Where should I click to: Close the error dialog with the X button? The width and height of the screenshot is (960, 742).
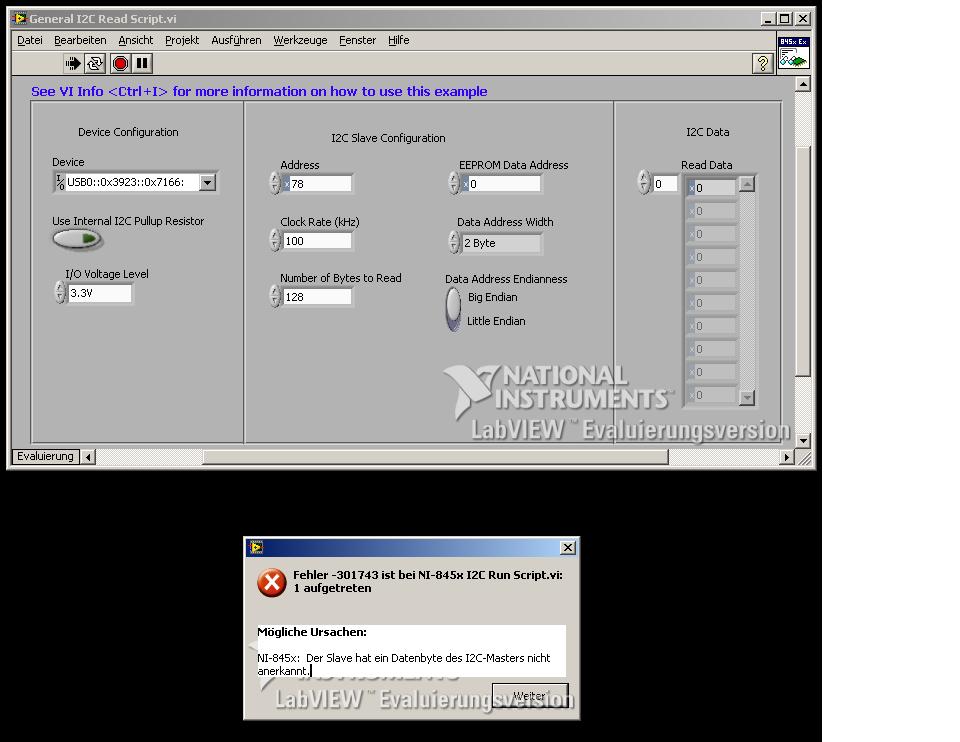pos(568,547)
